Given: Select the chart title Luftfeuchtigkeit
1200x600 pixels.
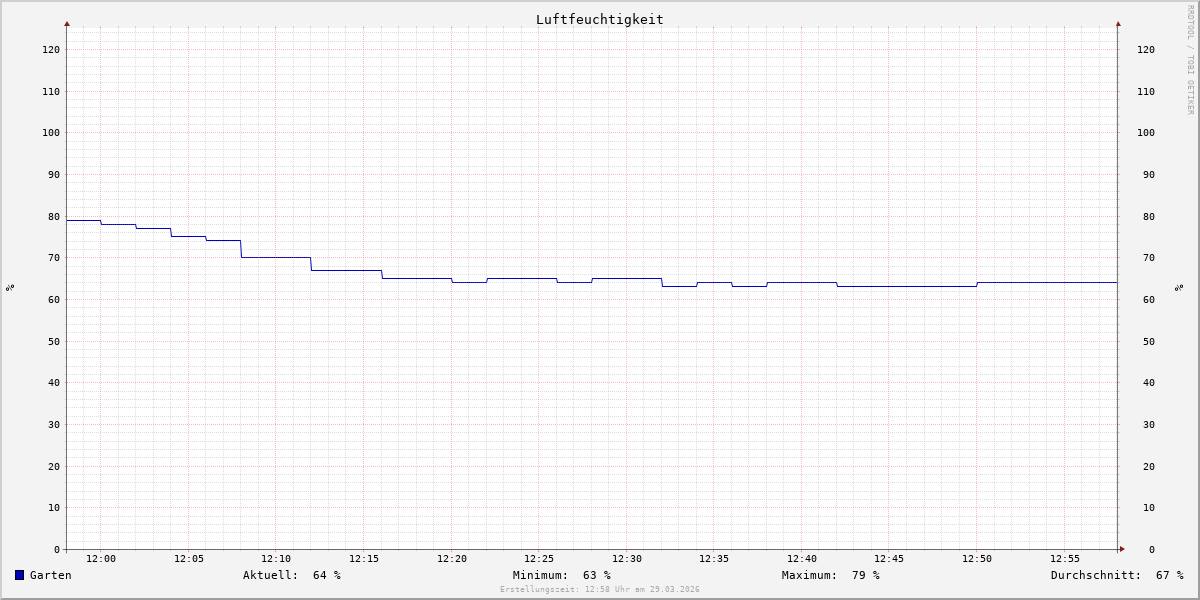Looking at the screenshot, I should [599, 19].
